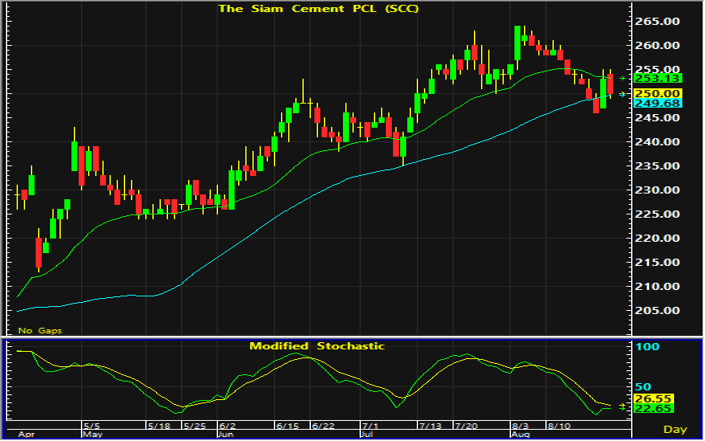Click the yellow 250.00 price tag

click(x=658, y=94)
